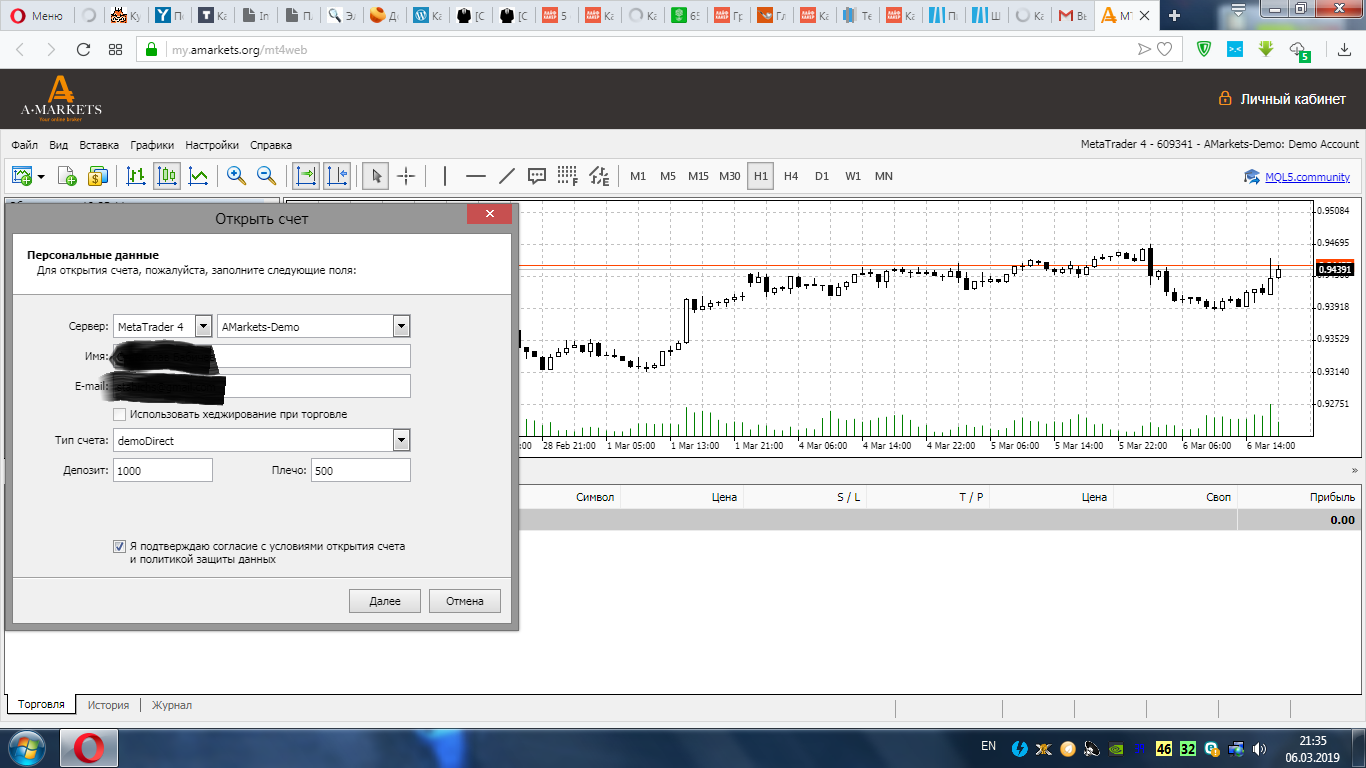Select the text label comment tool
This screenshot has width=1366, height=768.
coord(537,176)
